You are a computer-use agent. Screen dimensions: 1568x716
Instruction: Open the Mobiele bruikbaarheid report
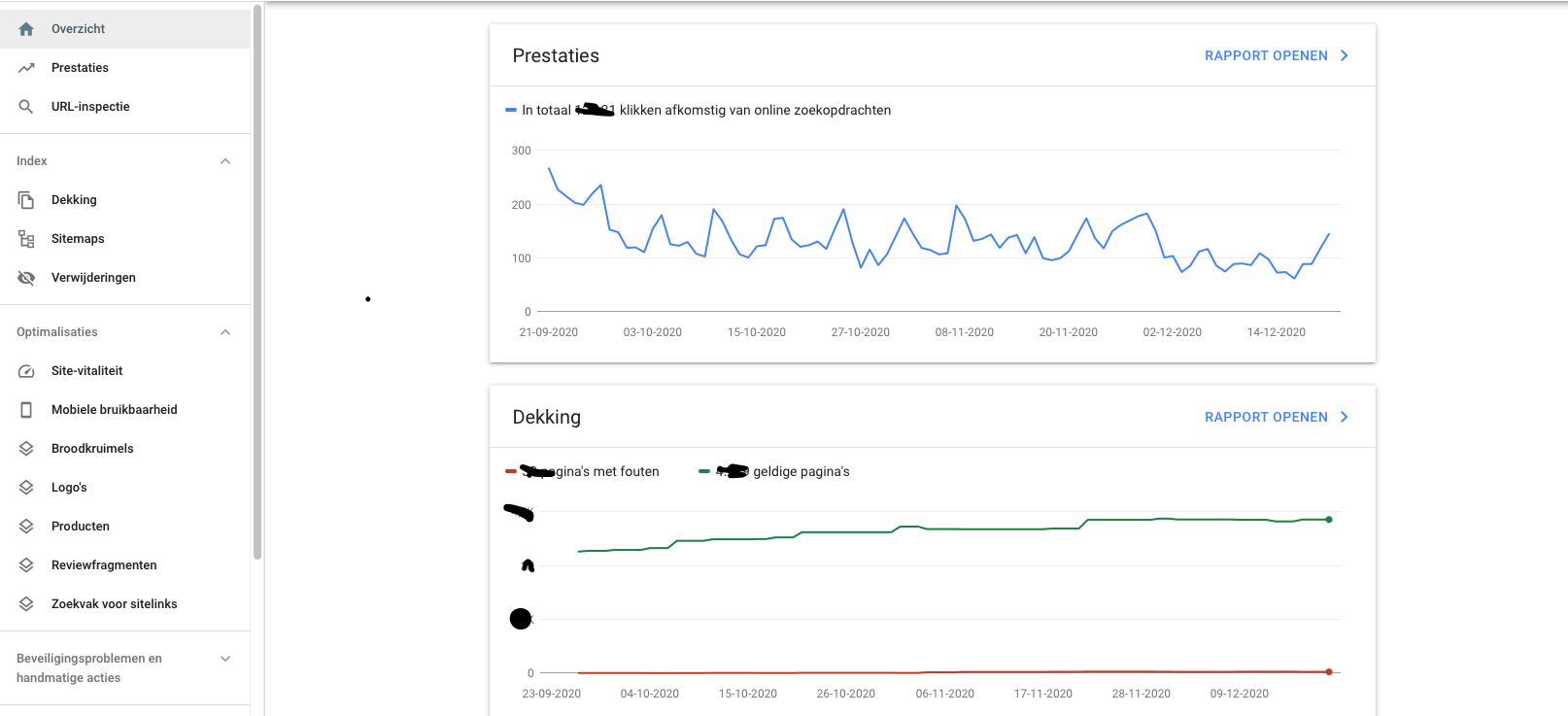[x=124, y=410]
